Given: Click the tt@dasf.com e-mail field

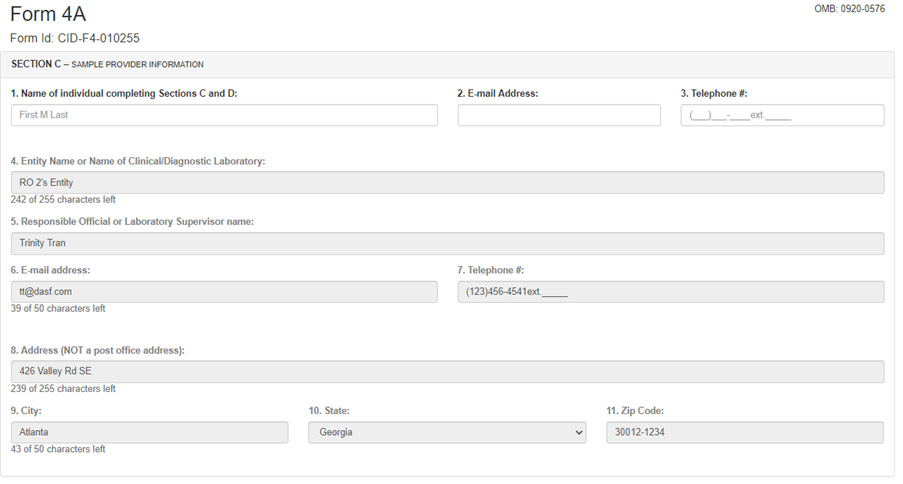Looking at the screenshot, I should [x=224, y=292].
